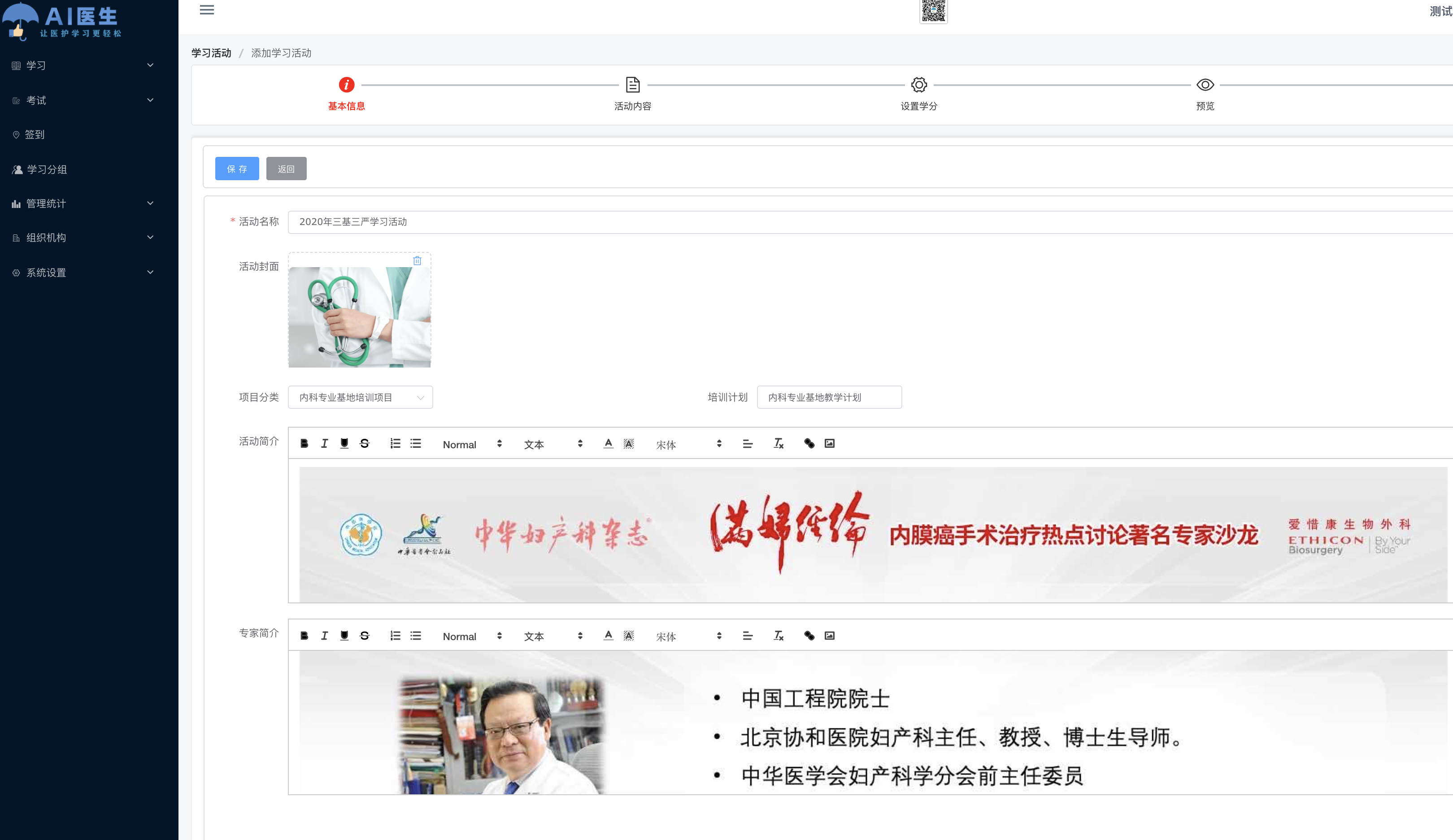Screen dimensions: 1453x840
Task: Click the 活动名称 input field
Action: click(870, 222)
